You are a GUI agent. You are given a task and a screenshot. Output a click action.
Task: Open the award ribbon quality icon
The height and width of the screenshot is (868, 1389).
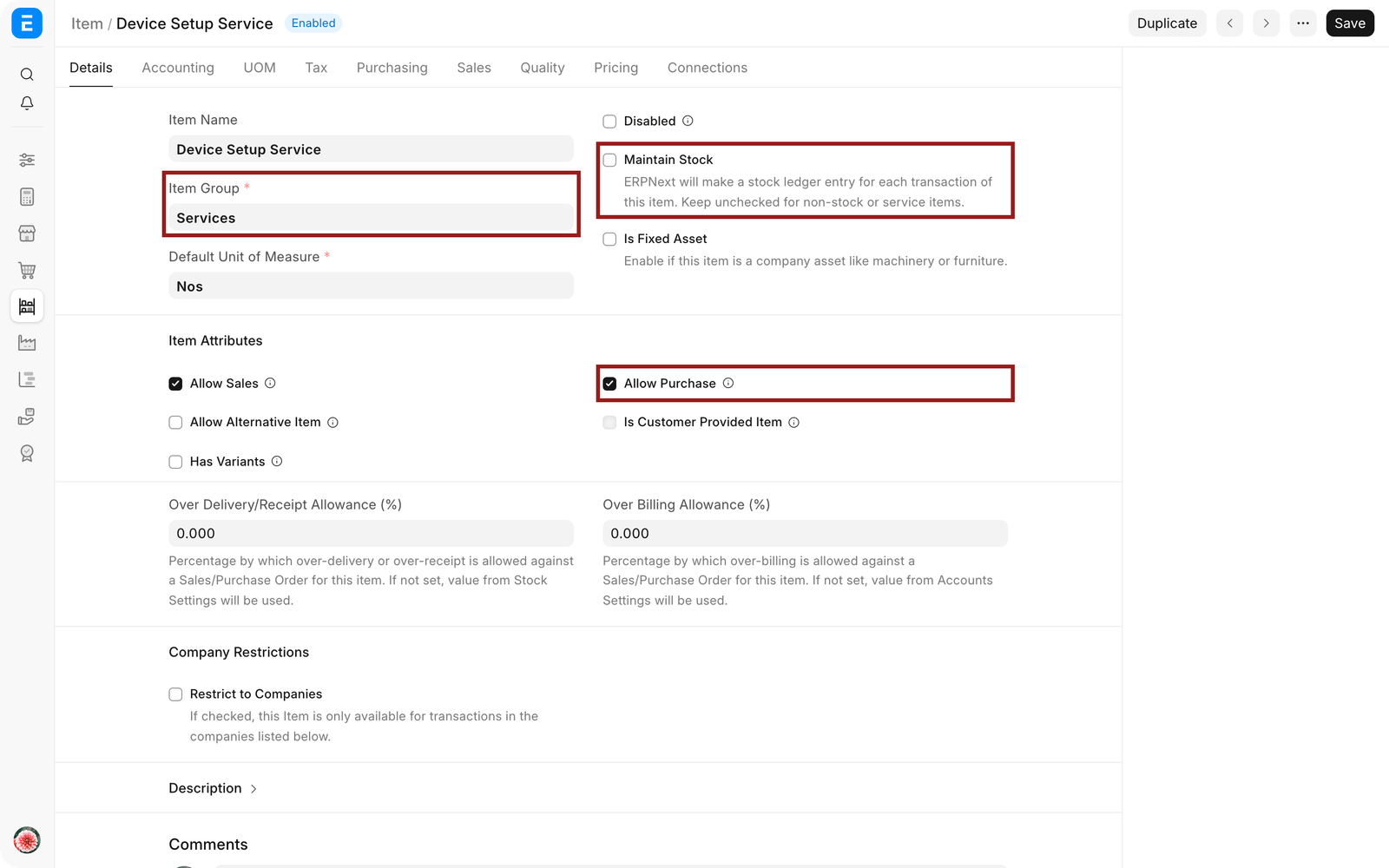click(27, 453)
